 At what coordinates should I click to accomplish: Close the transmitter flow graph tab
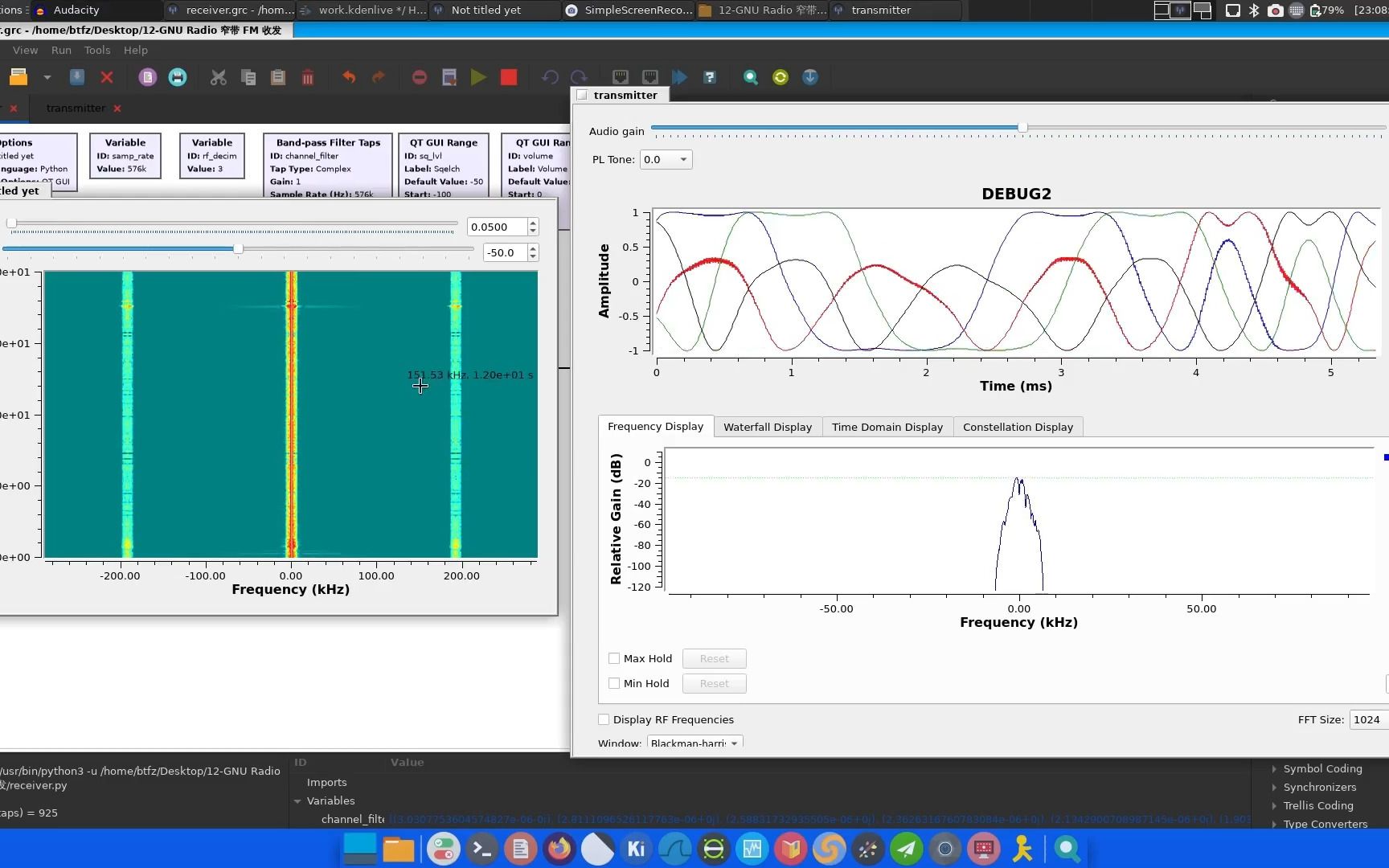click(x=117, y=108)
